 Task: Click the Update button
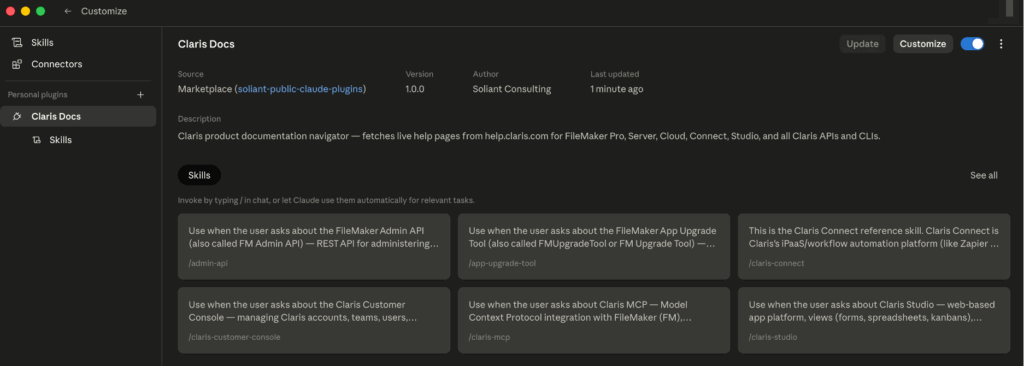point(862,44)
